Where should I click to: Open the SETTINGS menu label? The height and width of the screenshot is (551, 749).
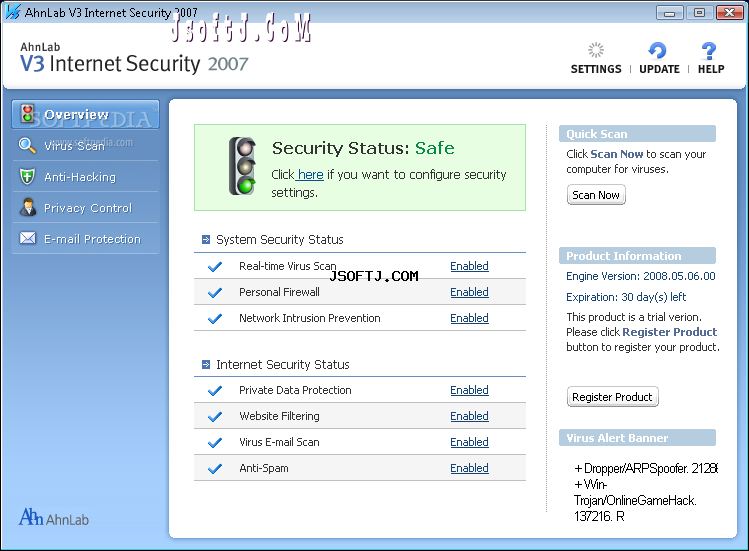(596, 69)
